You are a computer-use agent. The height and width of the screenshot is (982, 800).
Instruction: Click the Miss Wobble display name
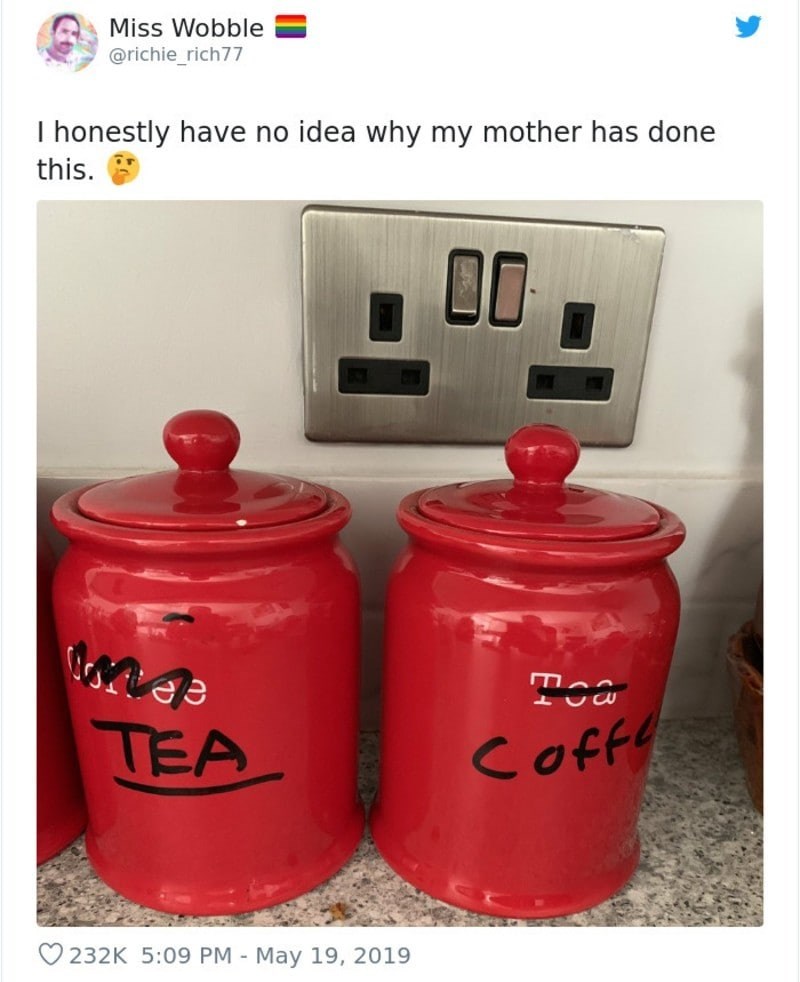coord(186,28)
